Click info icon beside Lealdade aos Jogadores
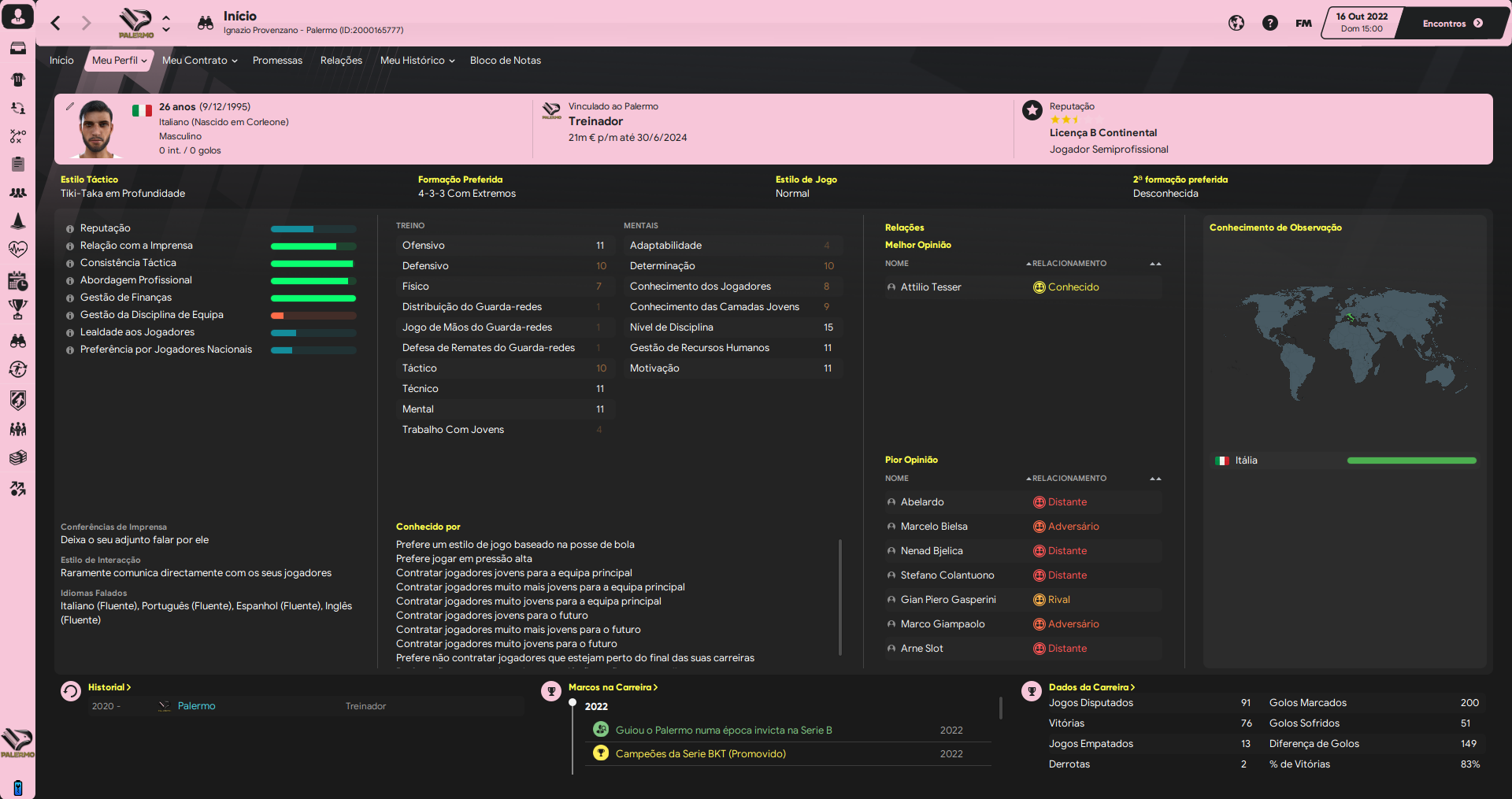The image size is (1512, 799). coord(70,333)
